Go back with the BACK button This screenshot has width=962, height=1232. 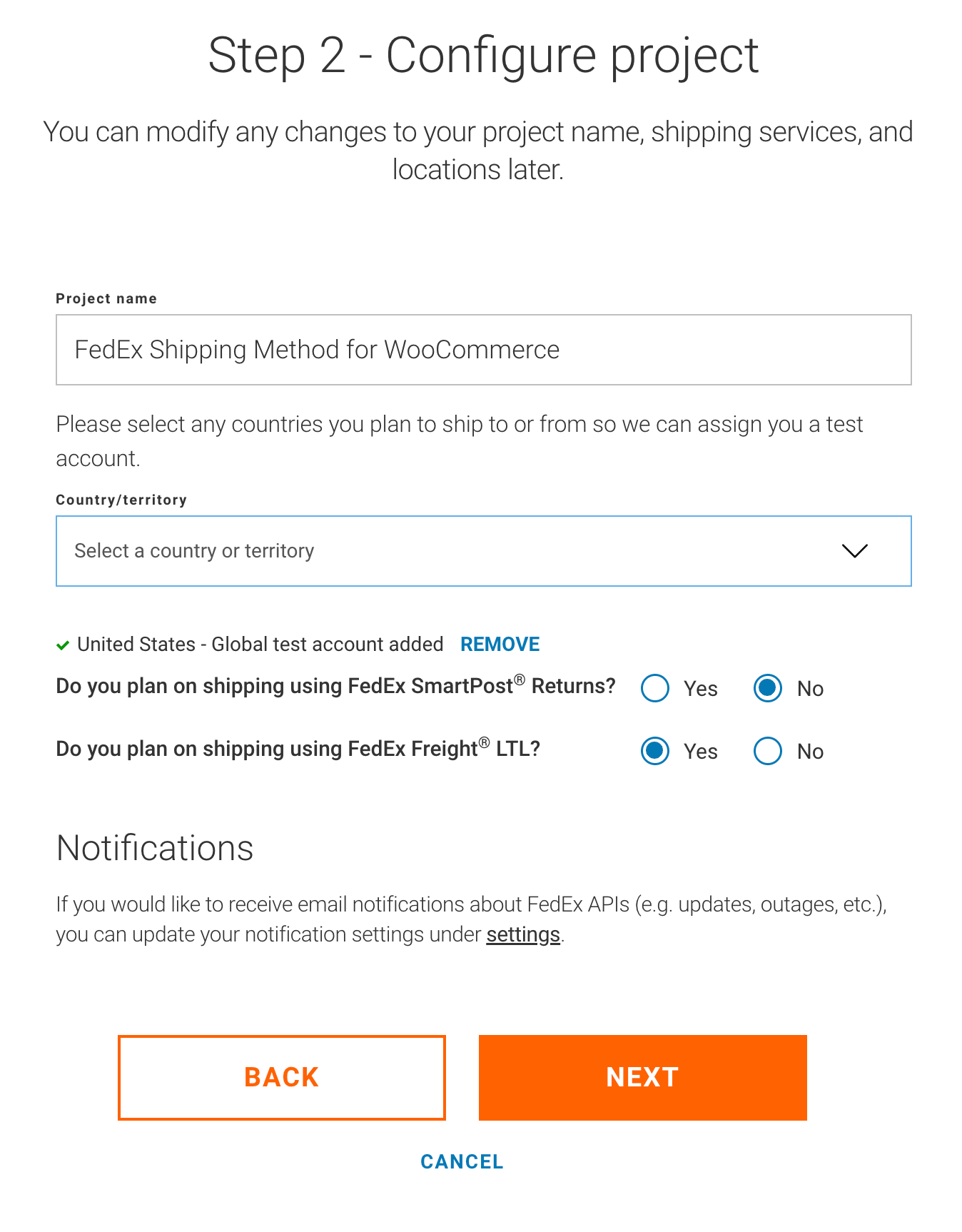(x=281, y=1078)
